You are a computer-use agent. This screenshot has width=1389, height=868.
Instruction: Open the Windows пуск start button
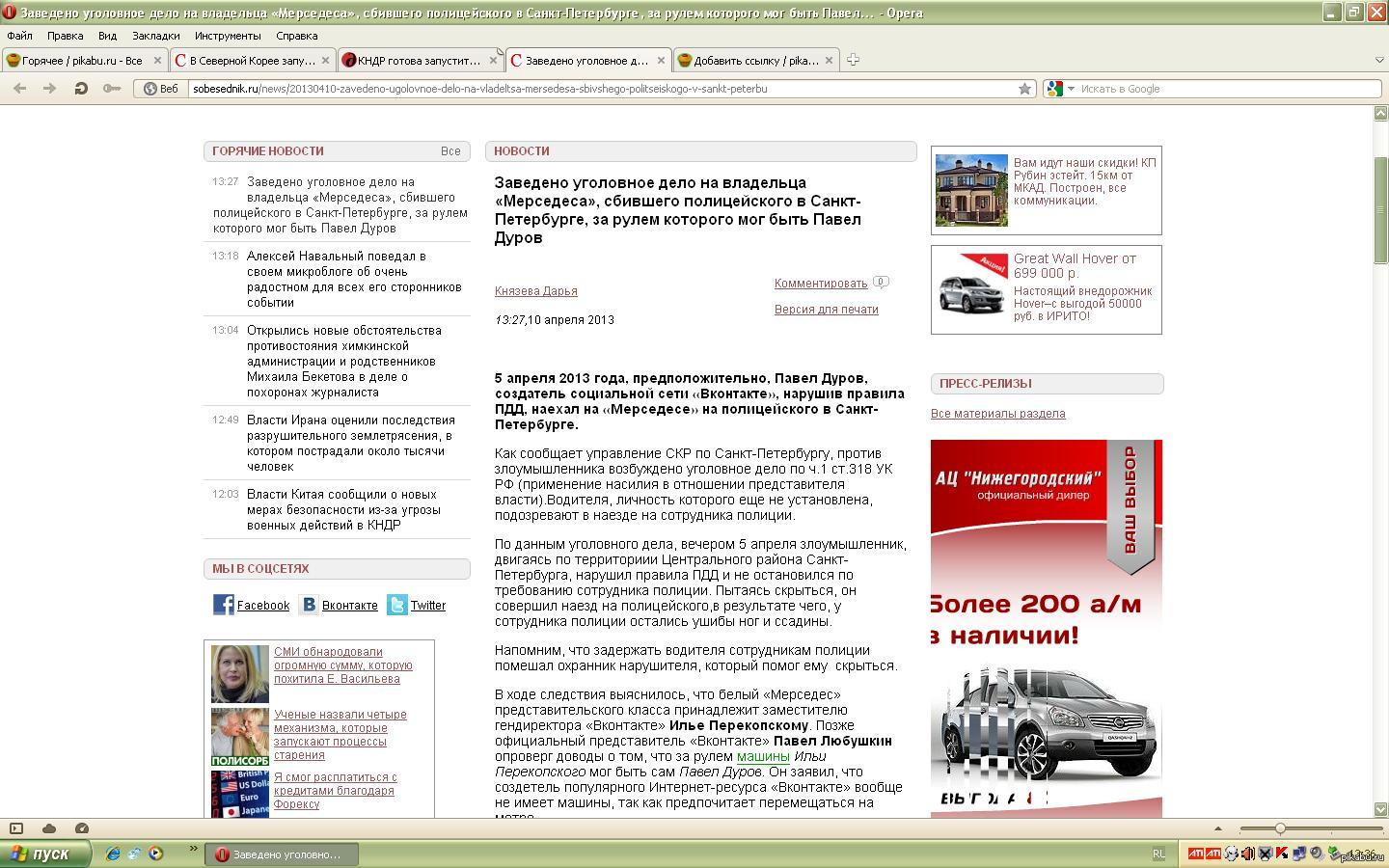click(x=45, y=854)
